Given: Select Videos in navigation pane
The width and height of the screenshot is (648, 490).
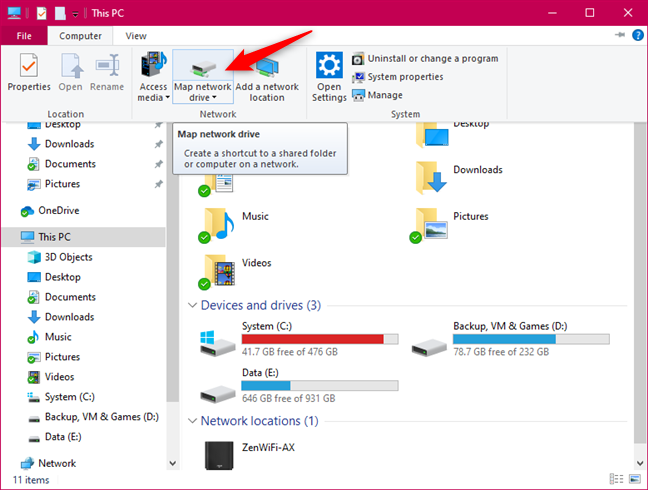Looking at the screenshot, I should click(x=60, y=377).
